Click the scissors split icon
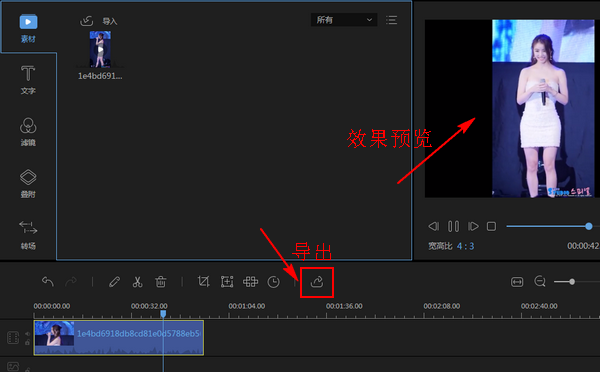 pos(137,282)
